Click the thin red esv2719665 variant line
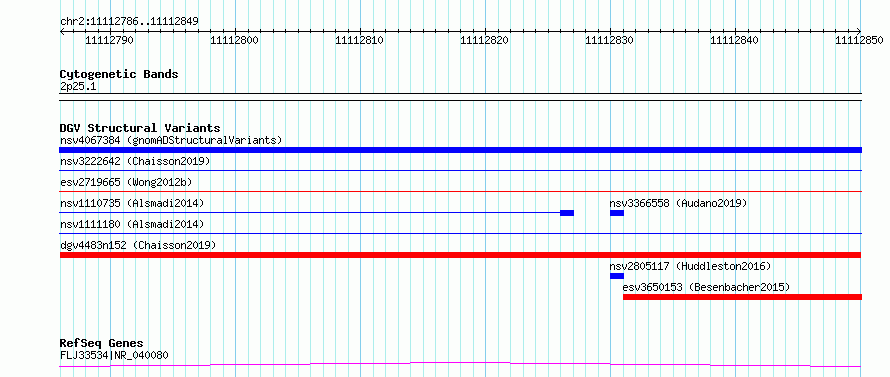The width and height of the screenshot is (890, 377). [x=460, y=192]
